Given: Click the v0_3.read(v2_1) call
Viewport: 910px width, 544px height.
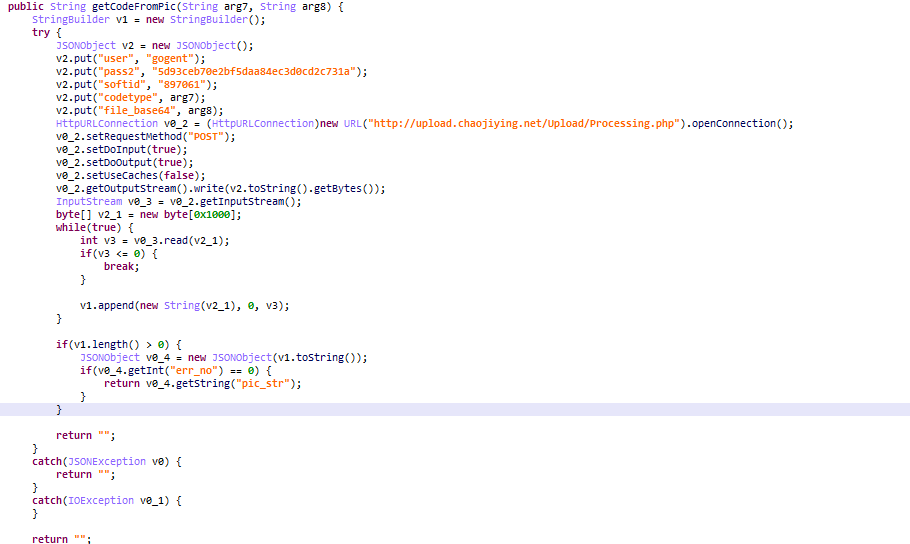Looking at the screenshot, I should (179, 240).
